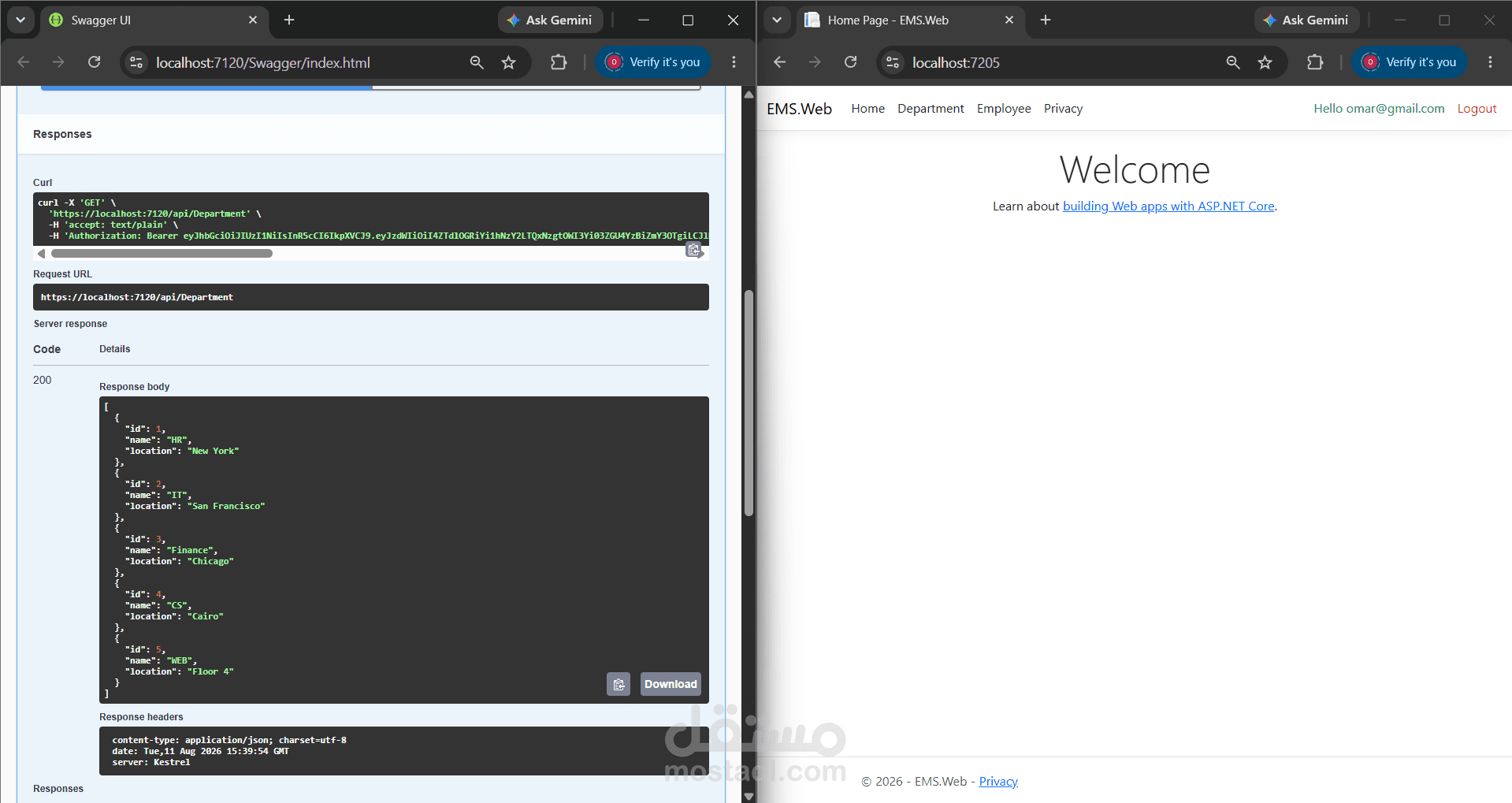1512x803 pixels.
Task: Open Department in EMS.Web navbar
Action: [x=931, y=109]
